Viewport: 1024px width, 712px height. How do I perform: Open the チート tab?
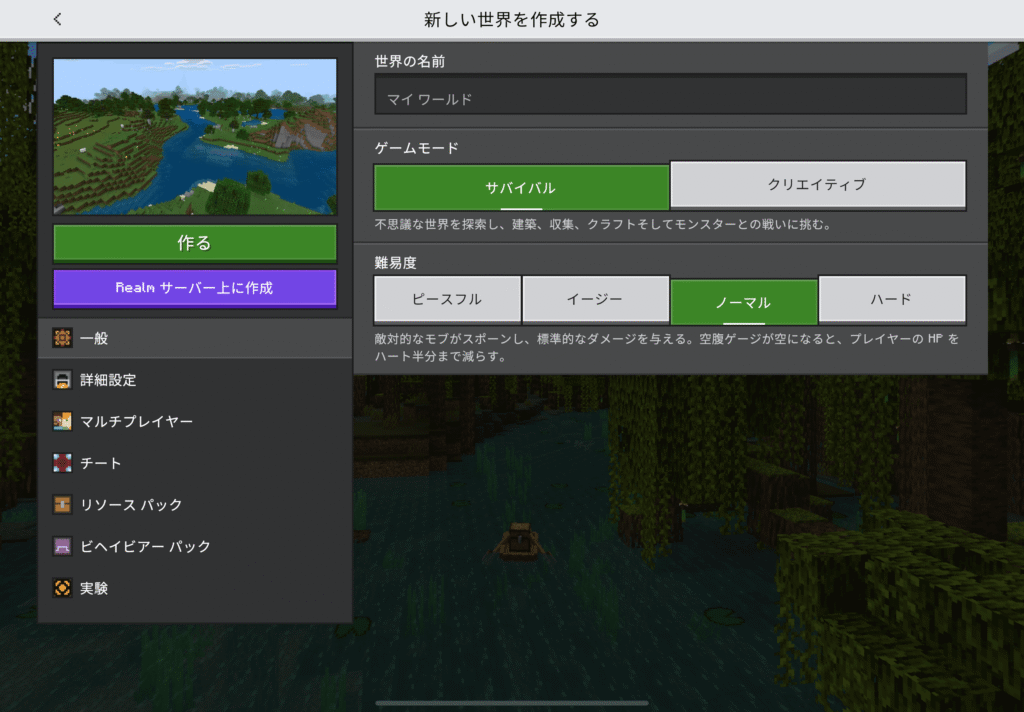click(195, 463)
